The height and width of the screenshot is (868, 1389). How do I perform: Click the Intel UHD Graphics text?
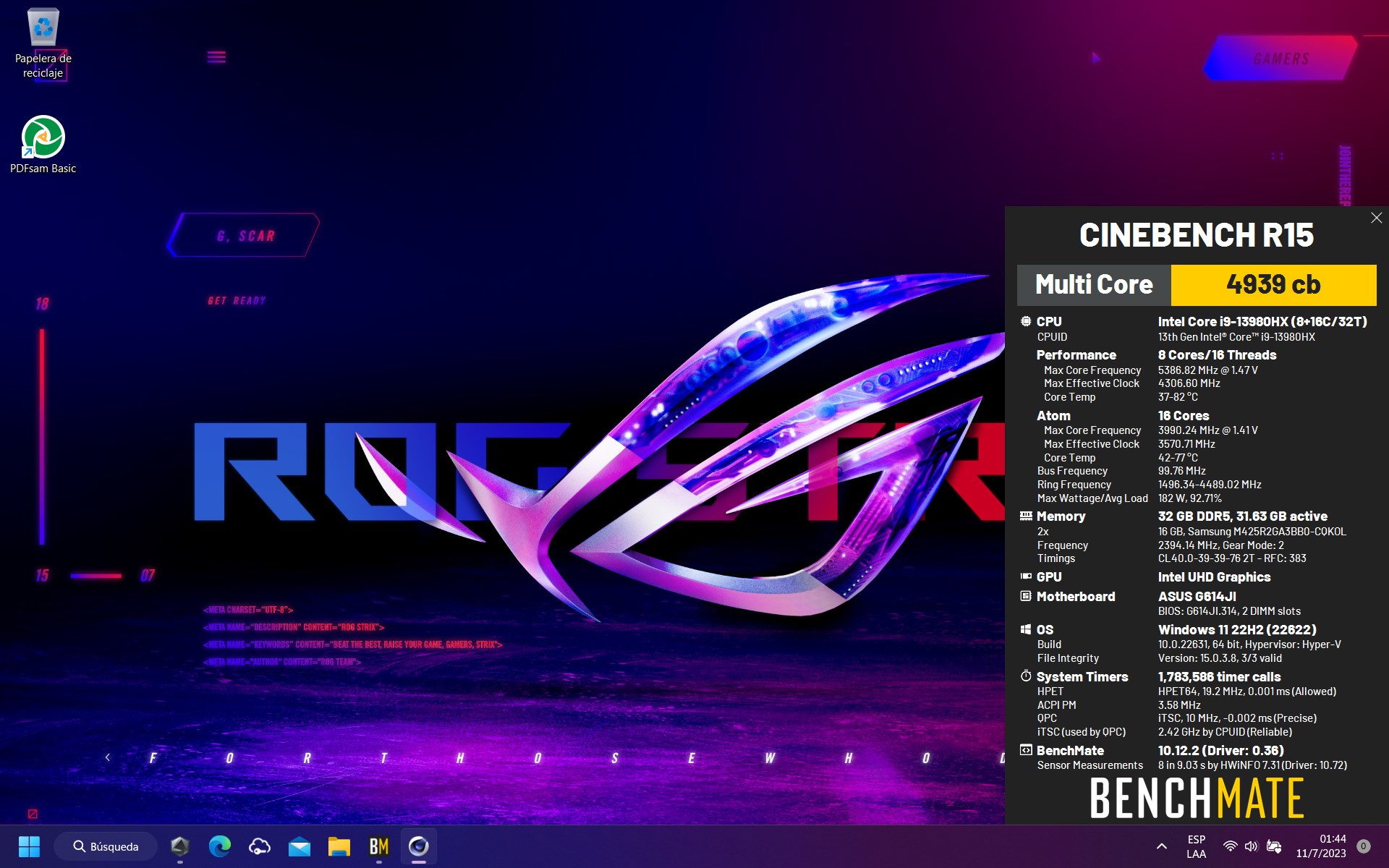coord(1214,577)
